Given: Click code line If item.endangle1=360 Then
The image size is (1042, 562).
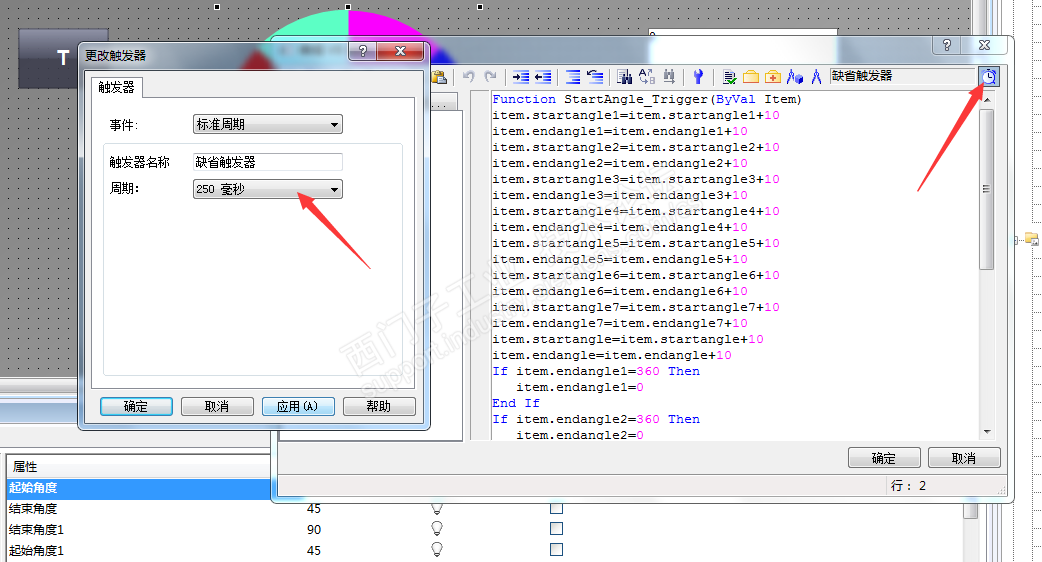Looking at the screenshot, I should (595, 371).
